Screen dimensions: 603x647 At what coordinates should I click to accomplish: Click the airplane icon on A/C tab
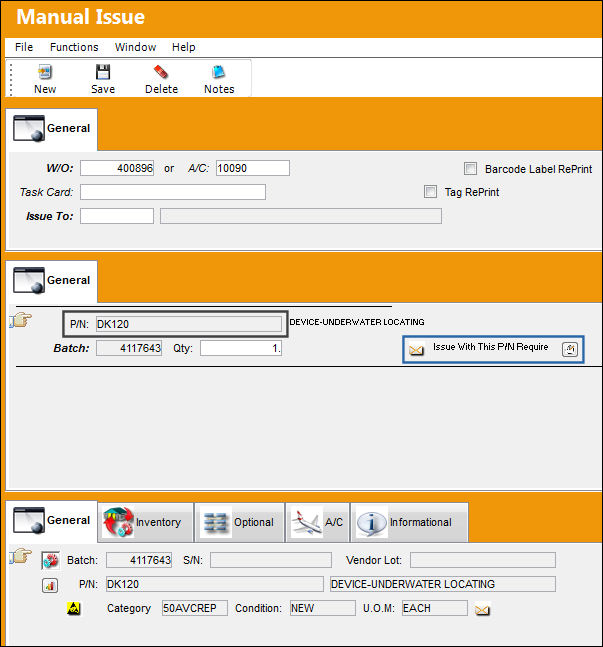coord(306,522)
